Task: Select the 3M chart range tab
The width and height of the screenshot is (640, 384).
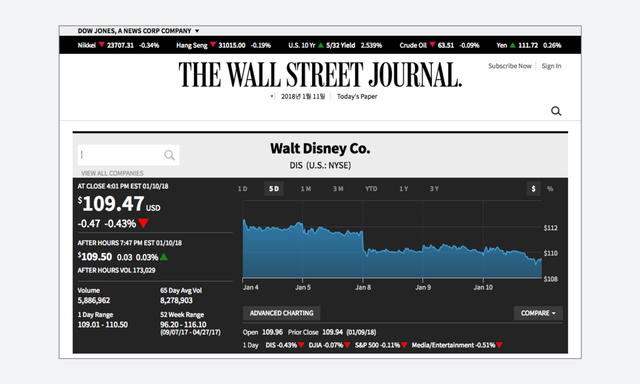Action: point(338,189)
